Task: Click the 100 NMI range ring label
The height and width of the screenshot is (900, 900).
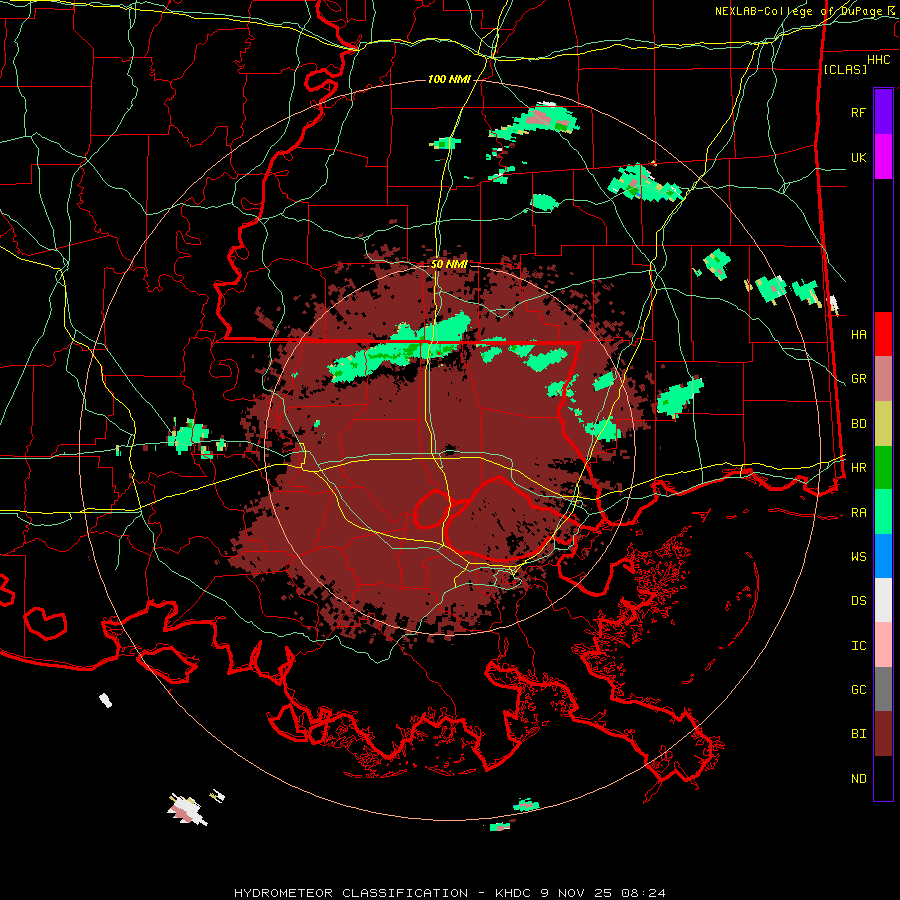Action: tap(449, 79)
